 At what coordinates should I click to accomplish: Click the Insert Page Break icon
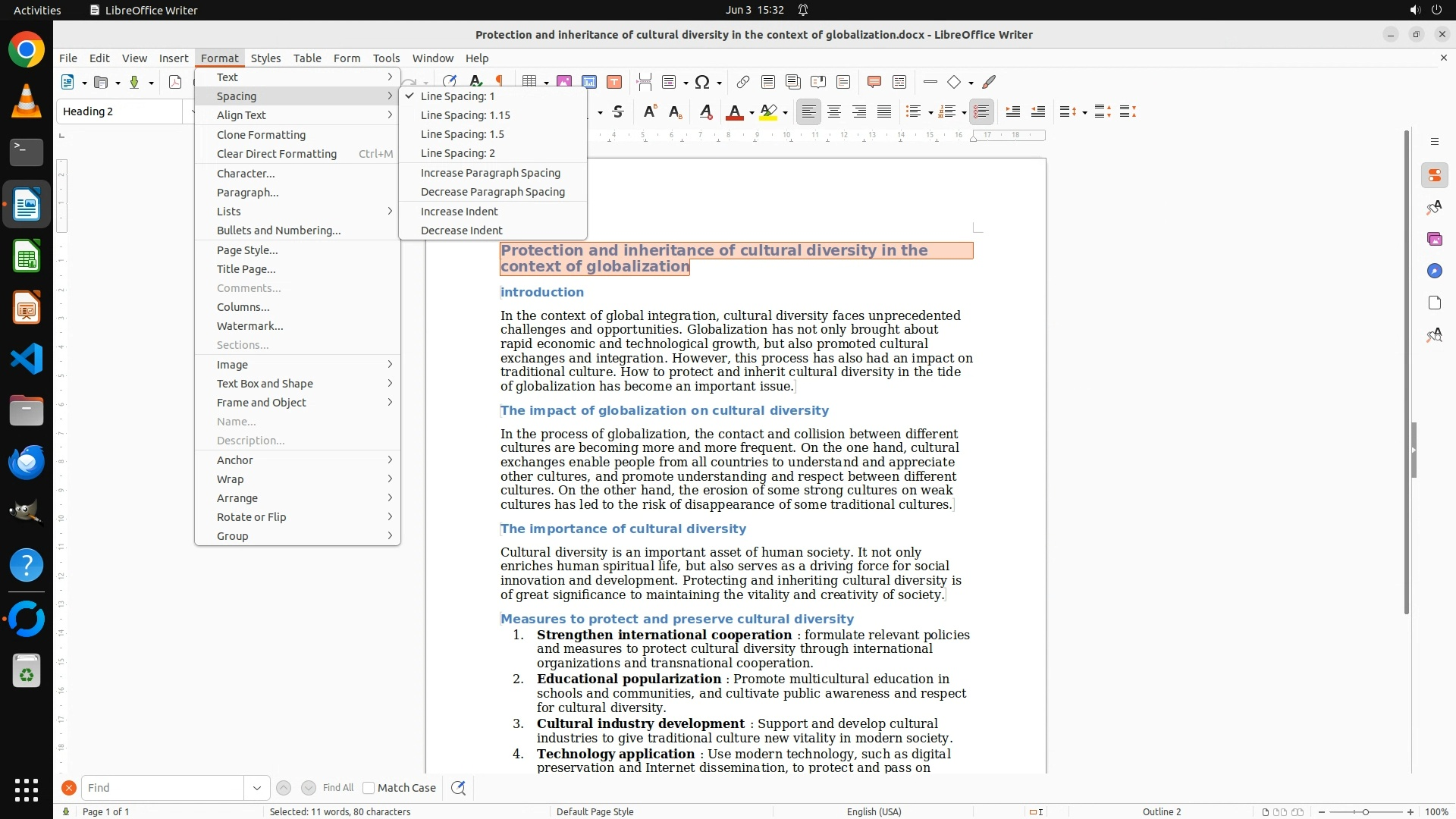point(644,82)
